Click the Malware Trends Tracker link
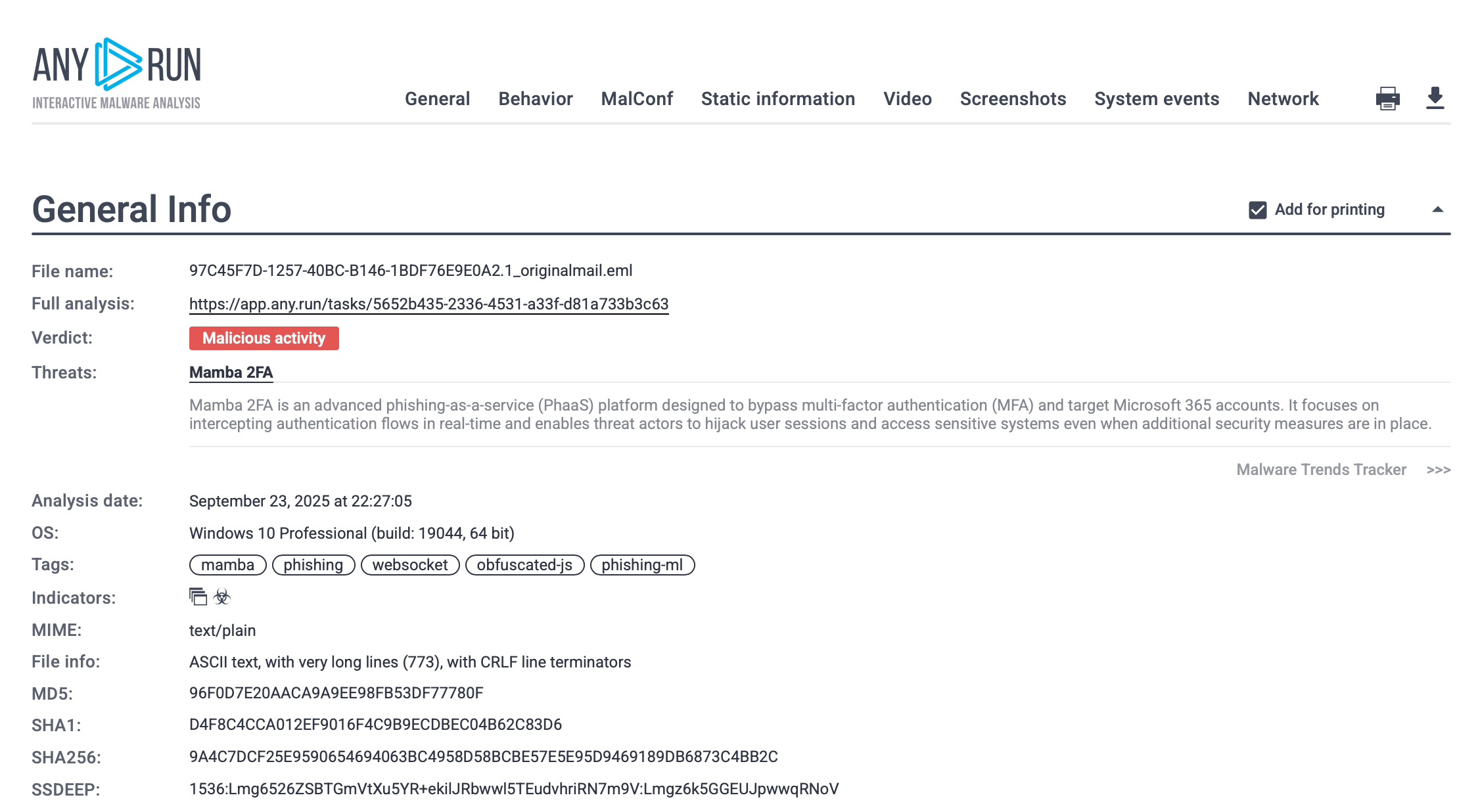The height and width of the screenshot is (812, 1480). [1321, 470]
